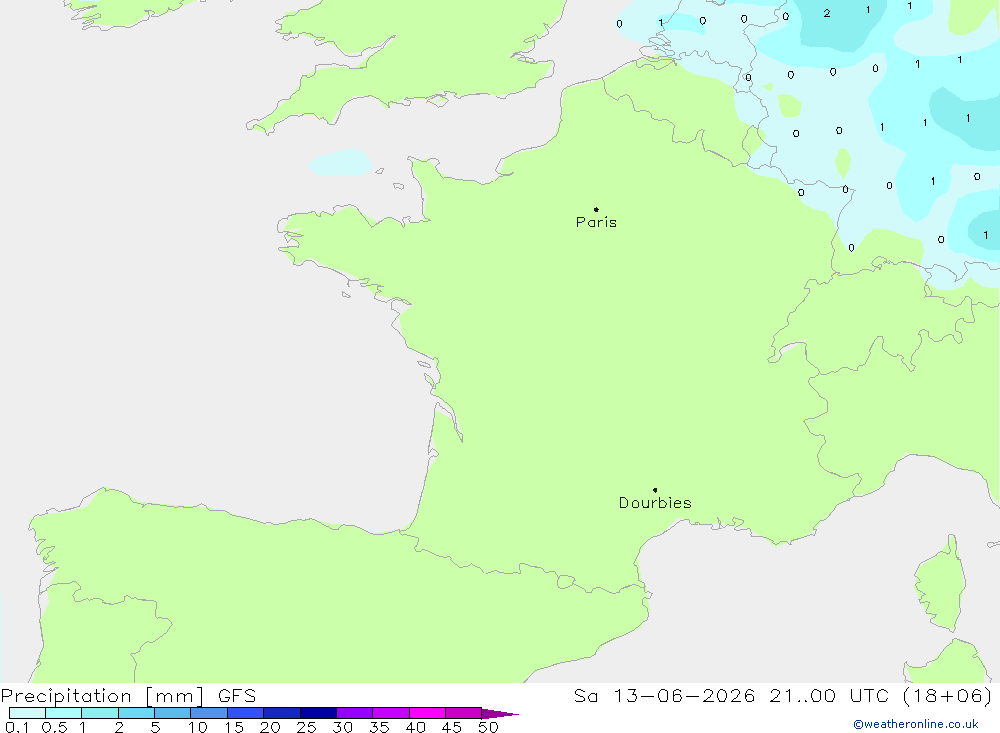Pick the legend swatch between 2 and 5
Screen dimensions: 1000x733
click(x=136, y=713)
